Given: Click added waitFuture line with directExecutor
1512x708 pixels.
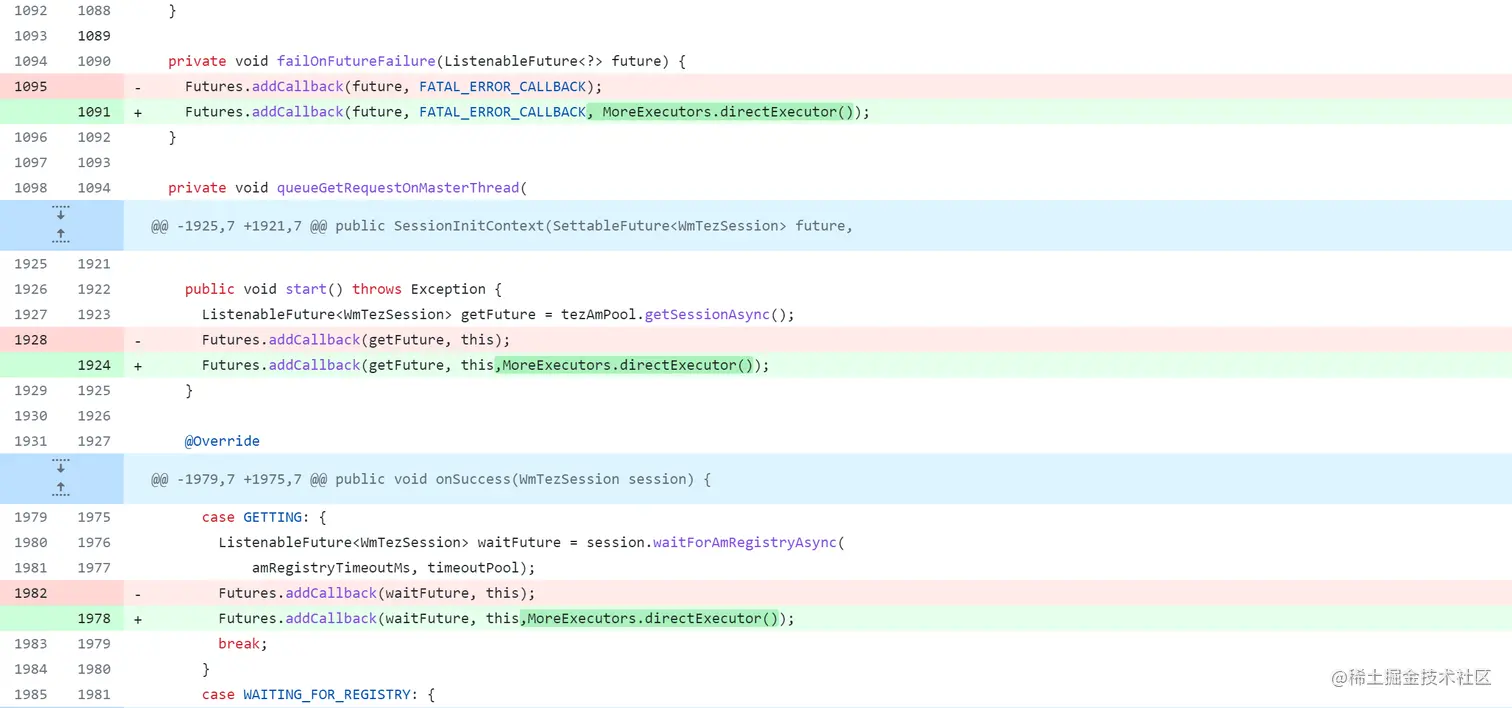Looking at the screenshot, I should tap(507, 618).
